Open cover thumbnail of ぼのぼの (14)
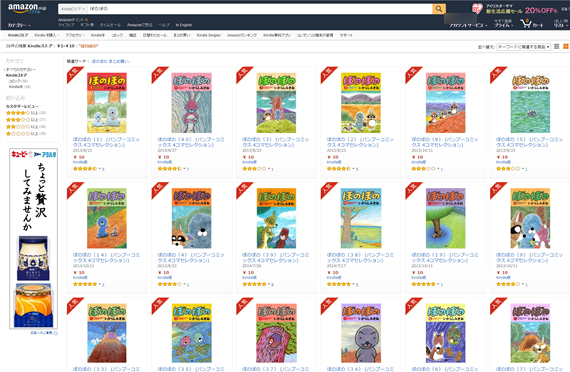Image resolution: width=570 pixels, height=372 pixels. [x=107, y=218]
